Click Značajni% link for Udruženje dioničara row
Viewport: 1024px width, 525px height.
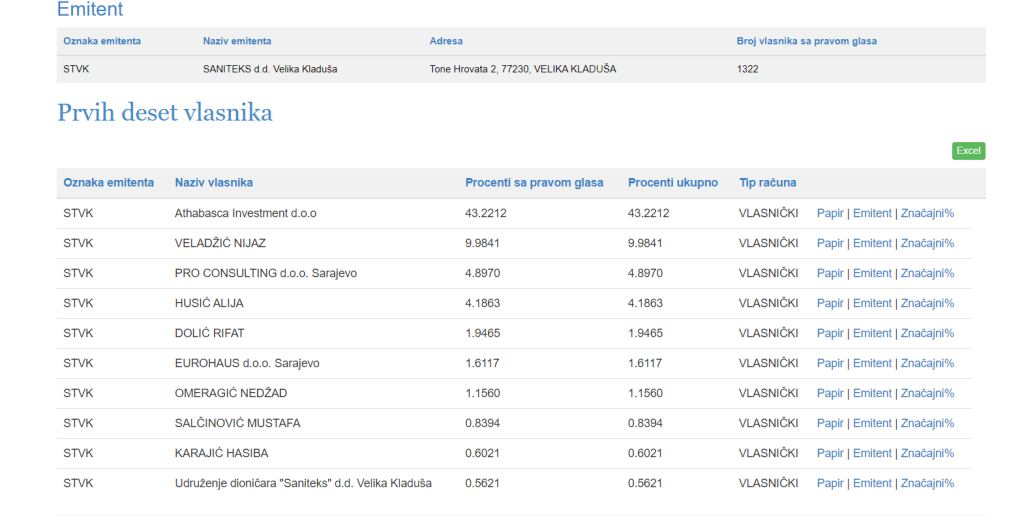927,483
